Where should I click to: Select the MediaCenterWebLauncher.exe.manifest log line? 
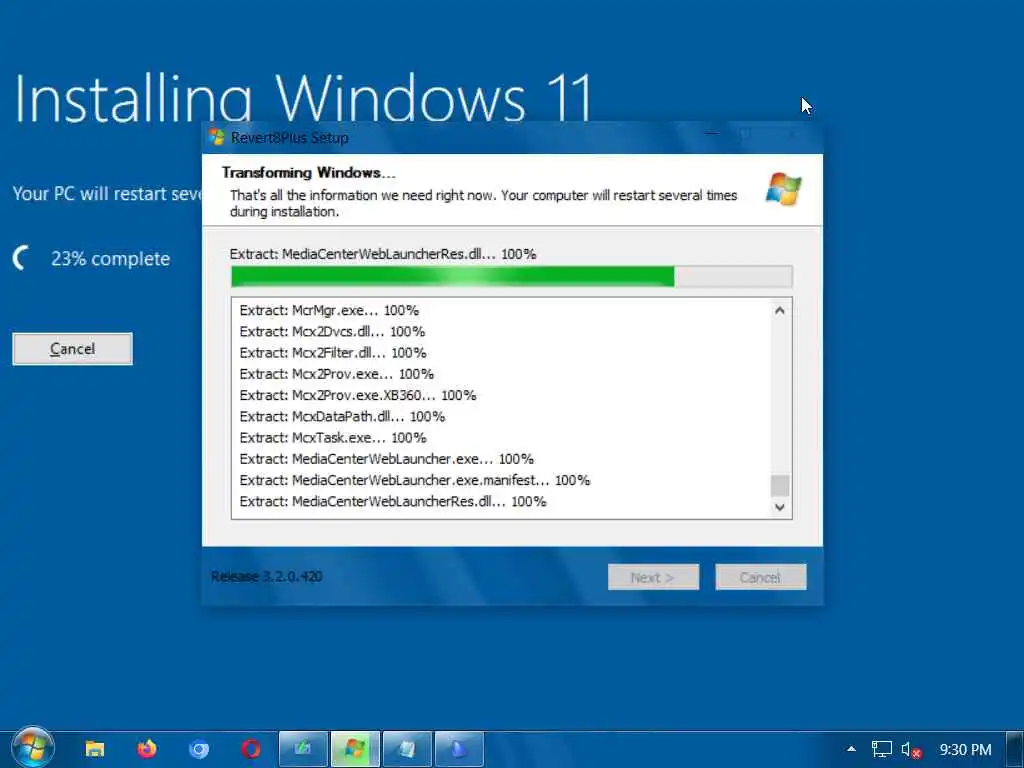415,480
